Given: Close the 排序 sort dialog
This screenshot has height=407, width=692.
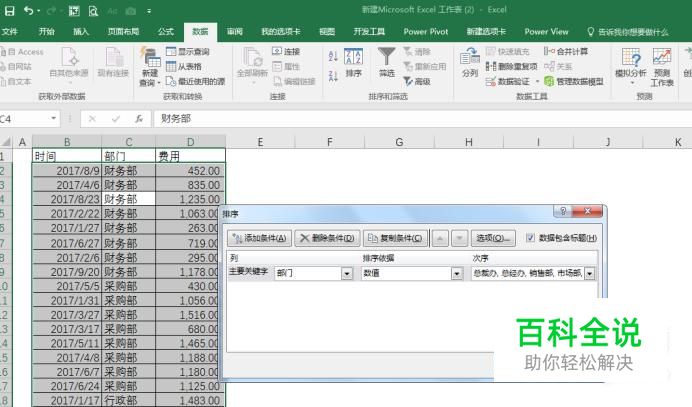Looking at the screenshot, I should tap(587, 211).
